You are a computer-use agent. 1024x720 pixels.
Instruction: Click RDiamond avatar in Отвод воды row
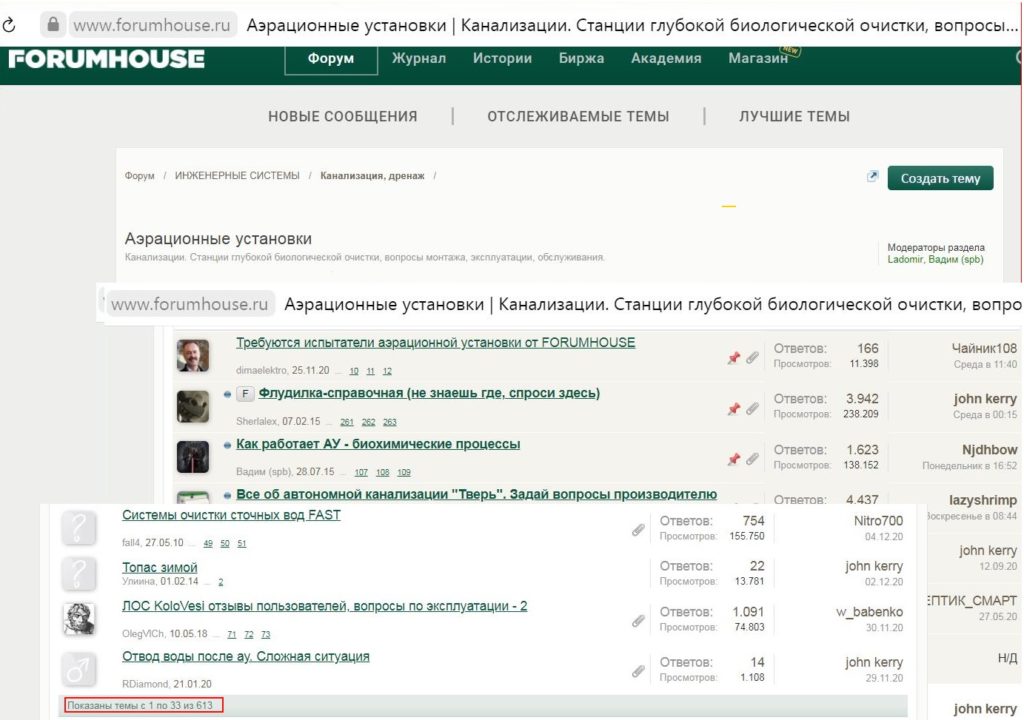78,669
